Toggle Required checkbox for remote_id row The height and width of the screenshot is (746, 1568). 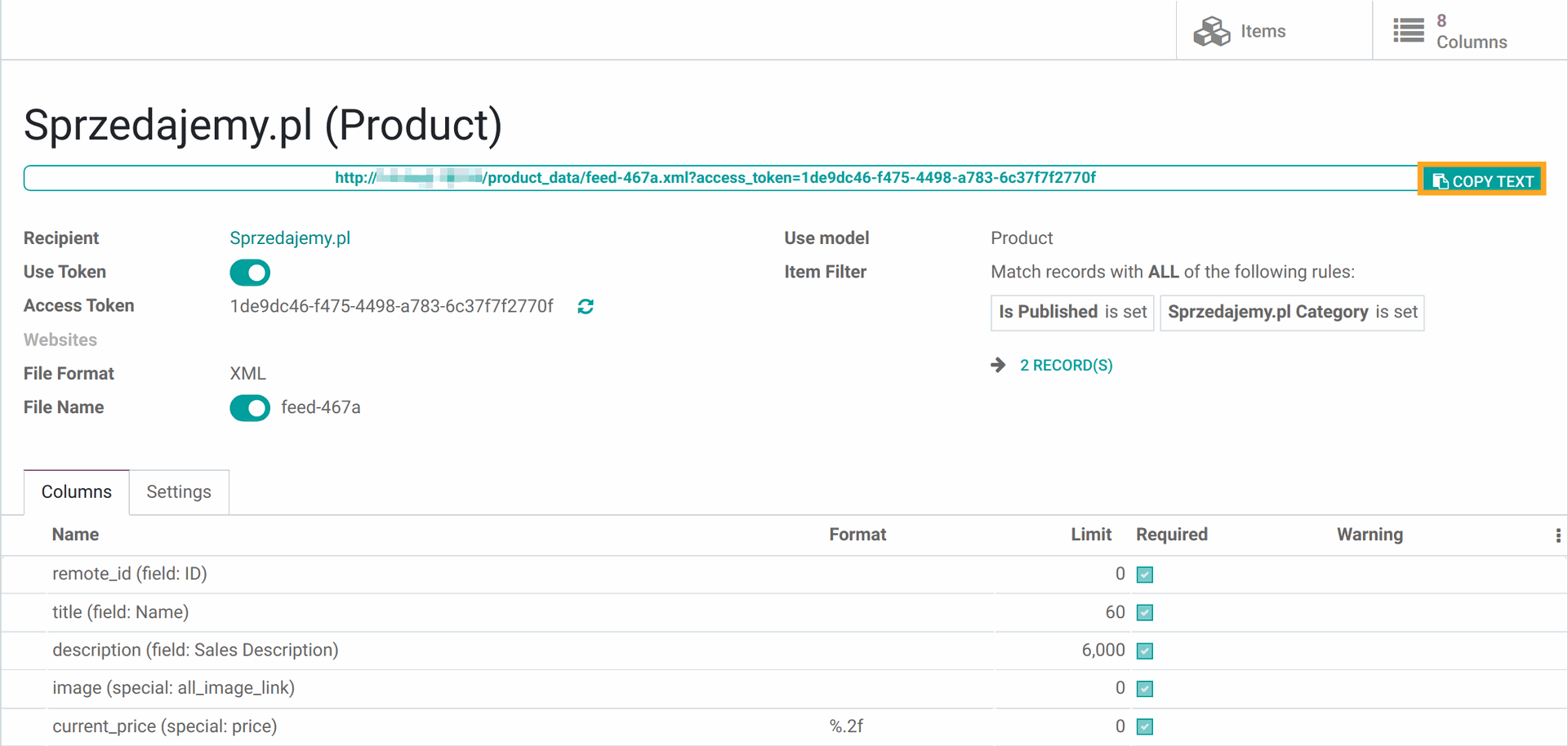pos(1145,575)
